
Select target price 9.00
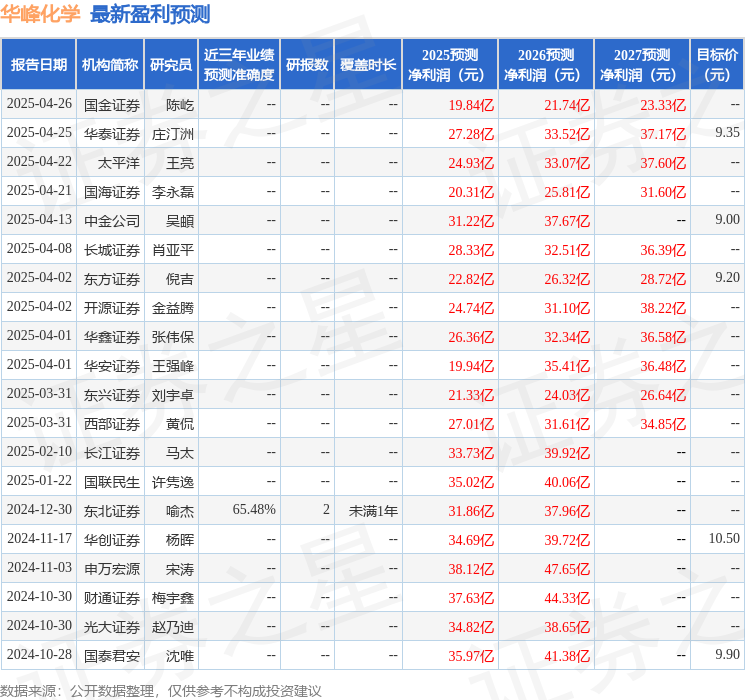pos(727,220)
